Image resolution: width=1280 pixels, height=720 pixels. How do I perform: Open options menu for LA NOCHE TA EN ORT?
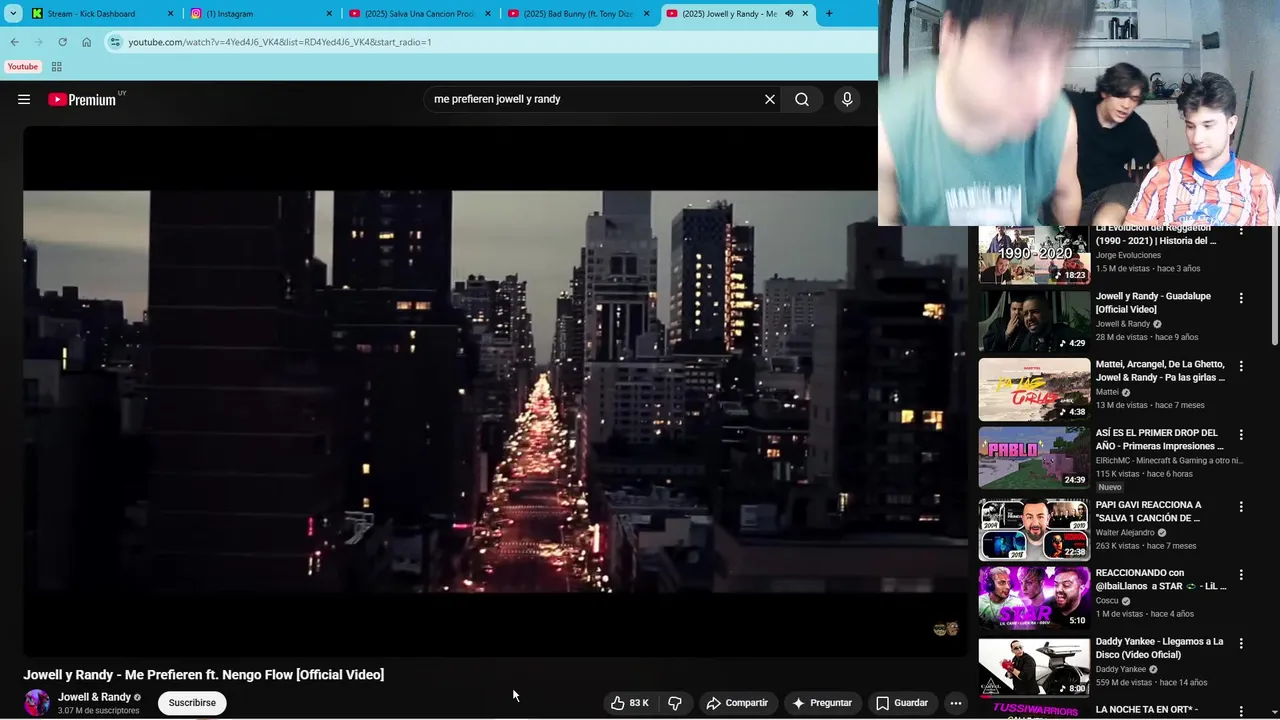click(x=1241, y=711)
